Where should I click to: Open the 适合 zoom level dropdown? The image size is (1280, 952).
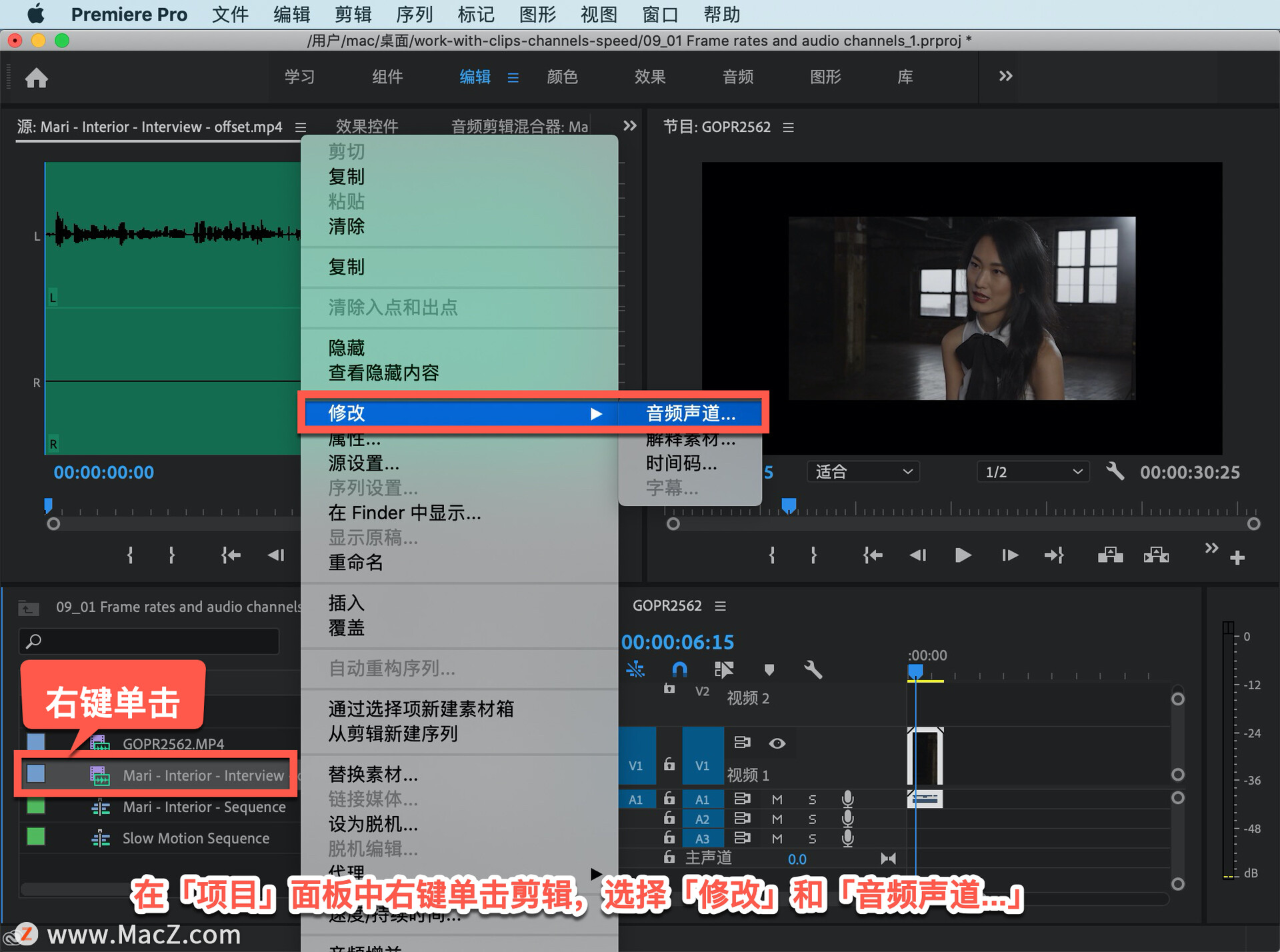point(863,472)
